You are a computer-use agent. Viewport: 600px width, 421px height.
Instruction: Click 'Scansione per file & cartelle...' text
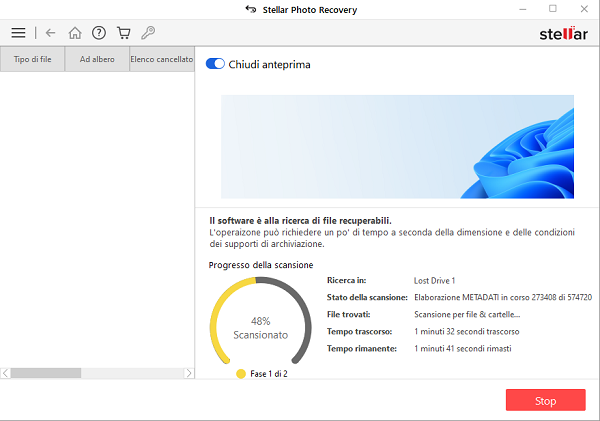pos(467,315)
